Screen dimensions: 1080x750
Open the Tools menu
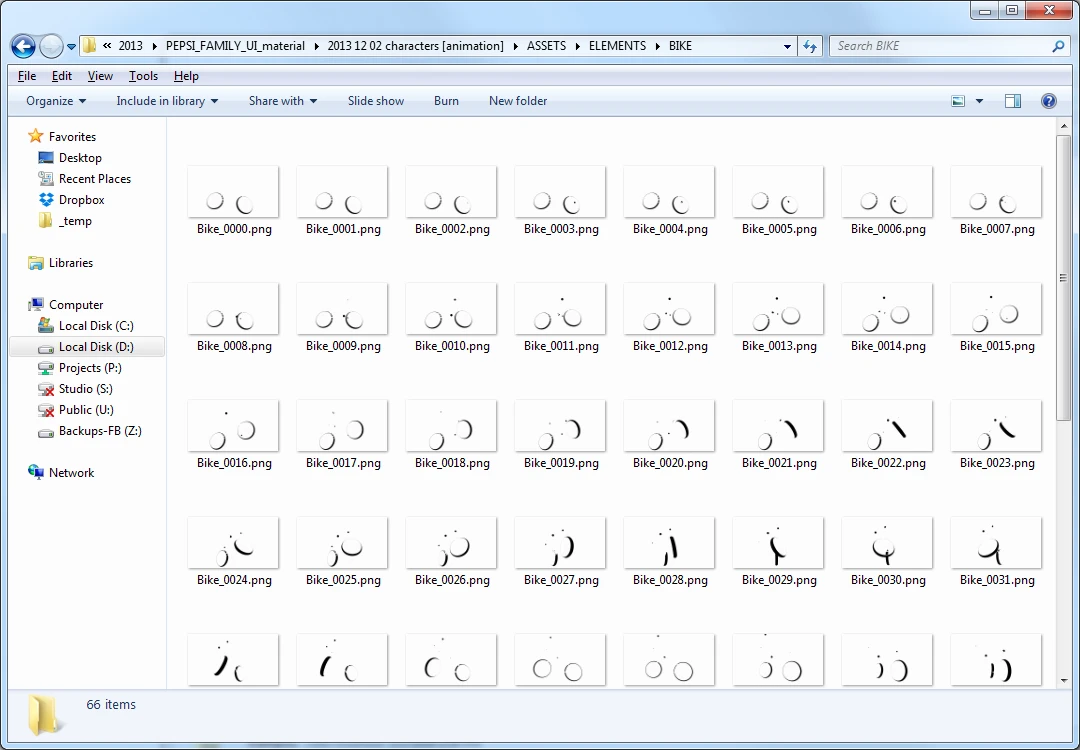pos(143,76)
